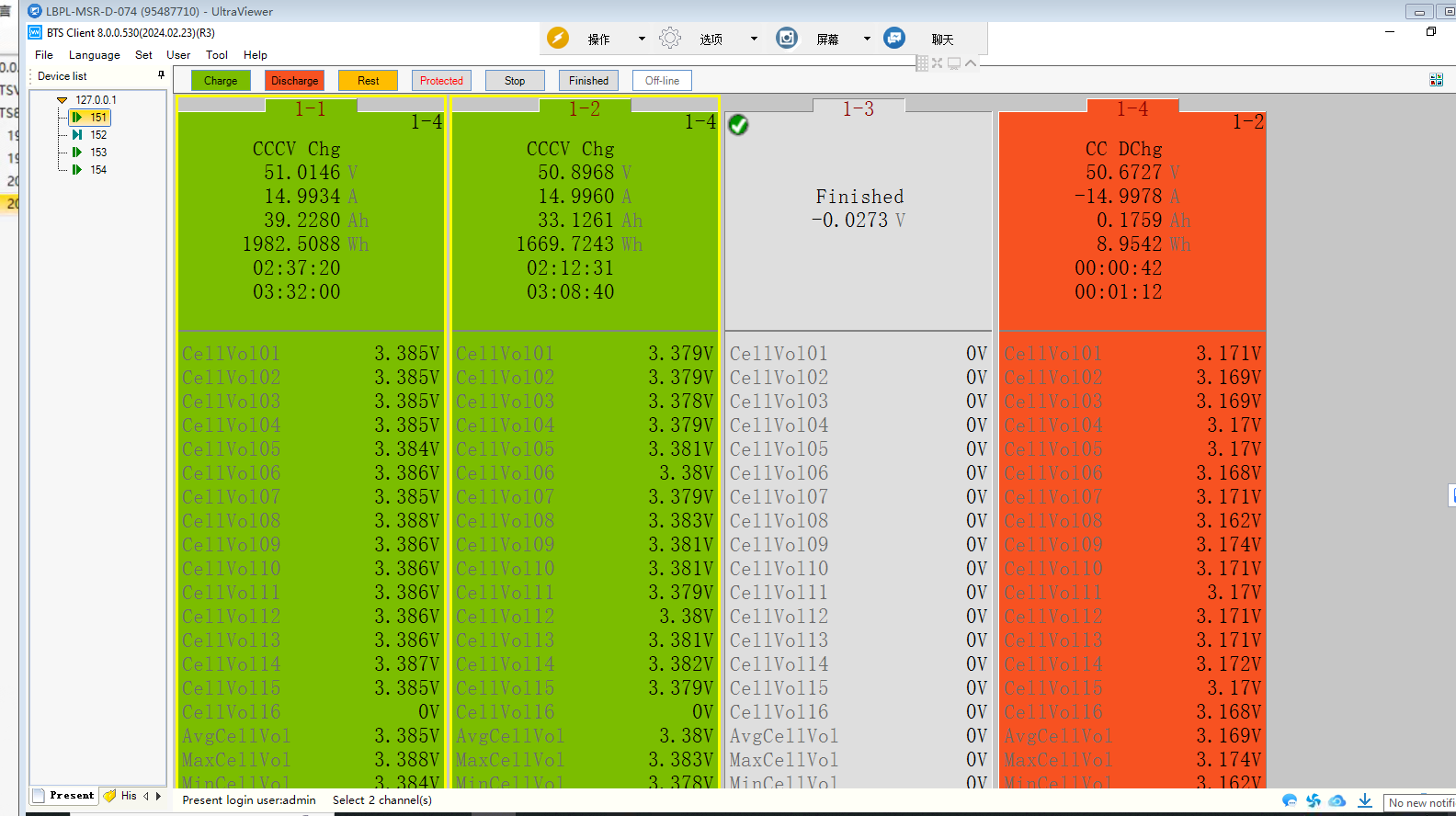The height and width of the screenshot is (816, 1456).
Task: Click the Protected status legend
Action: click(x=441, y=81)
